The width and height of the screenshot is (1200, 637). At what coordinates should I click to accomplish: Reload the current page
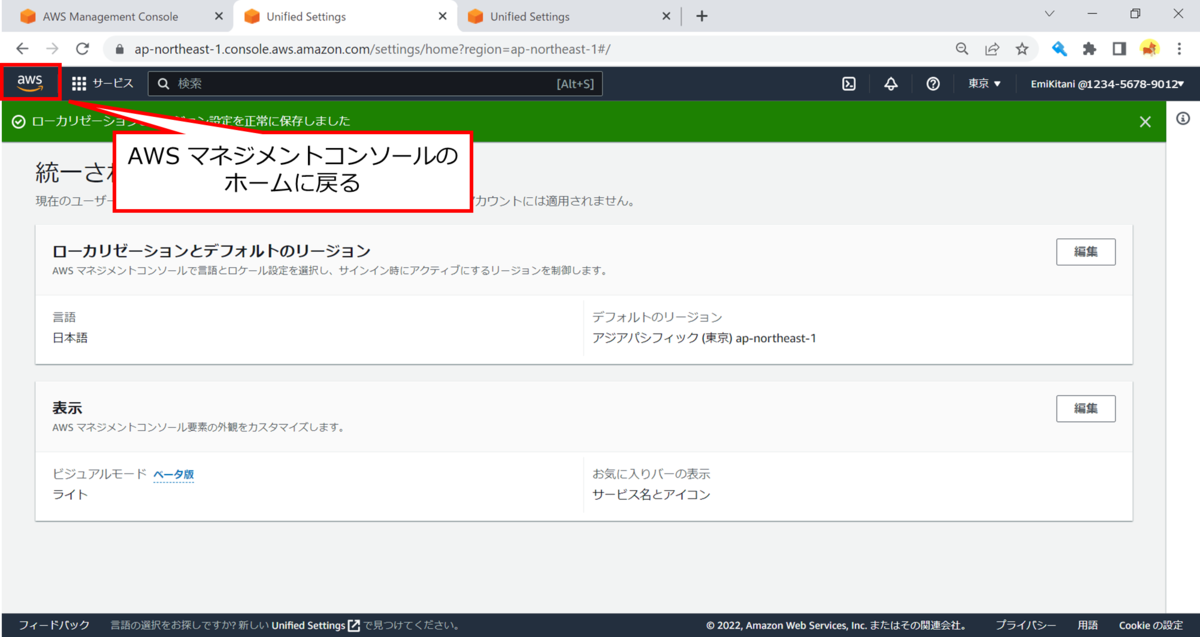tap(82, 48)
